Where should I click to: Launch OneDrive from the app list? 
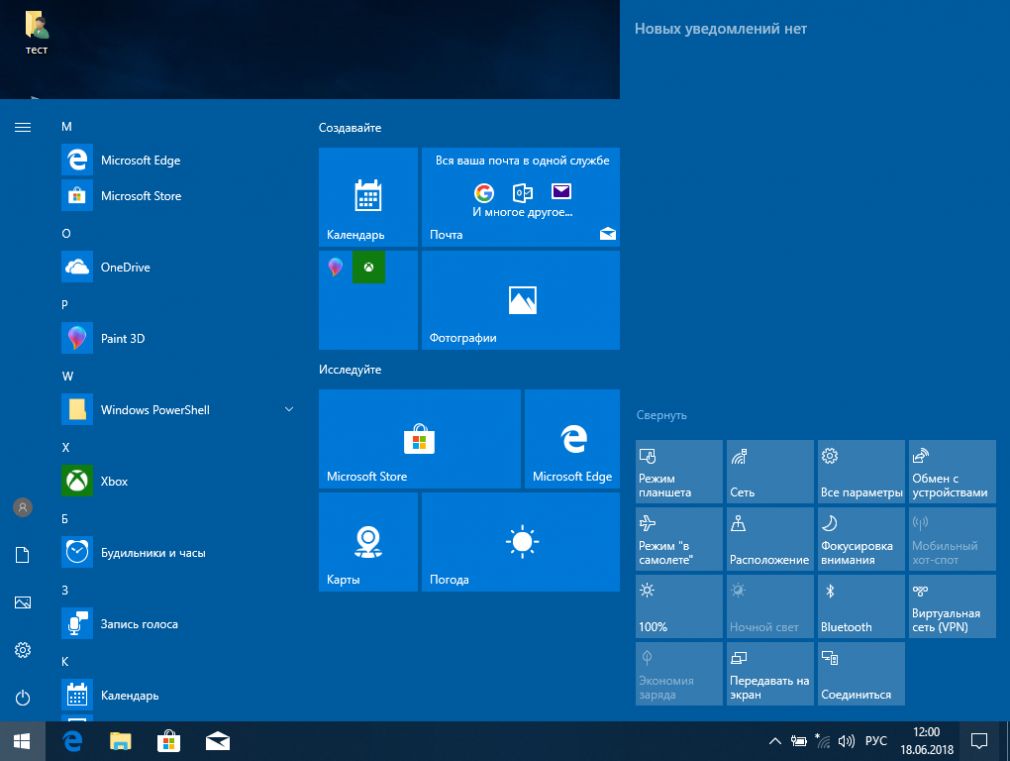[177, 267]
